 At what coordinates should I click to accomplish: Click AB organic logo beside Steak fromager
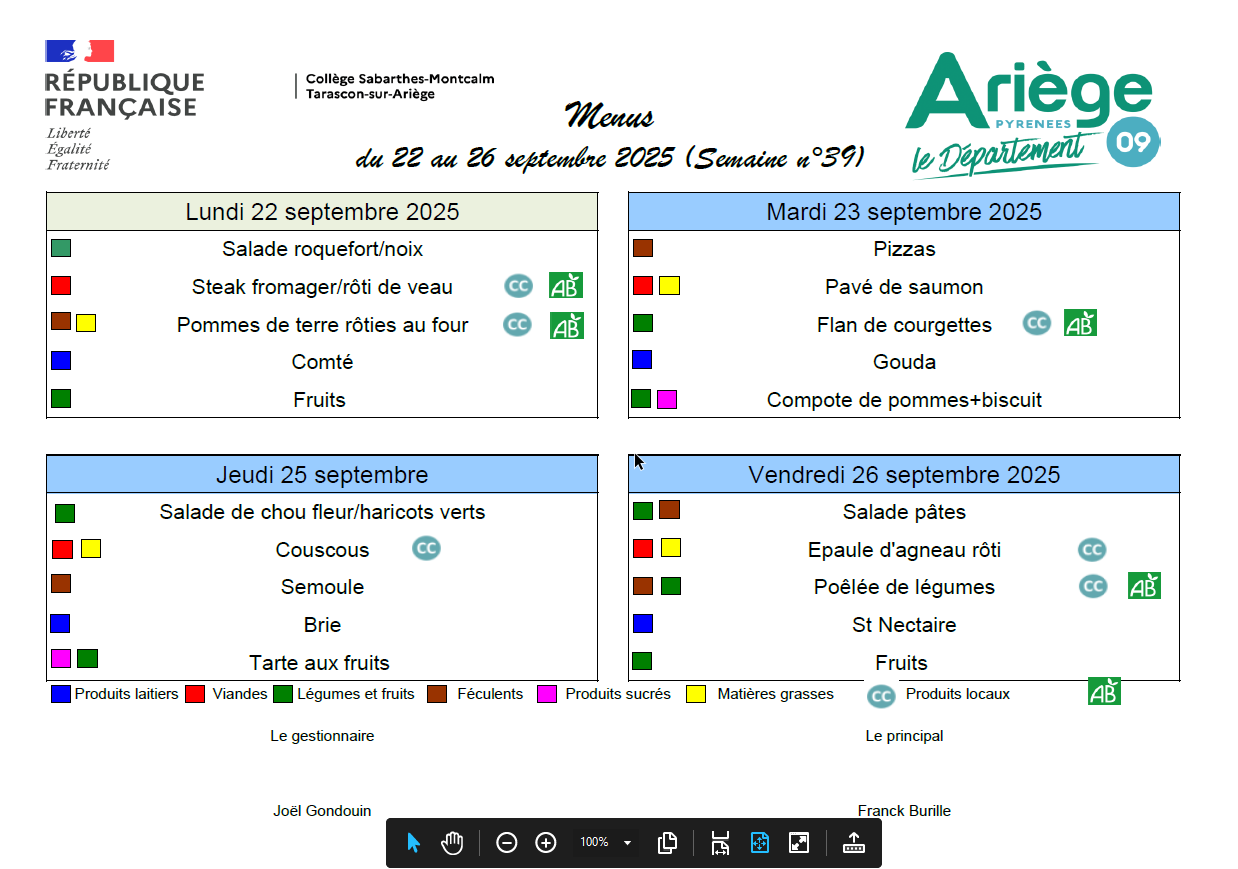click(566, 286)
